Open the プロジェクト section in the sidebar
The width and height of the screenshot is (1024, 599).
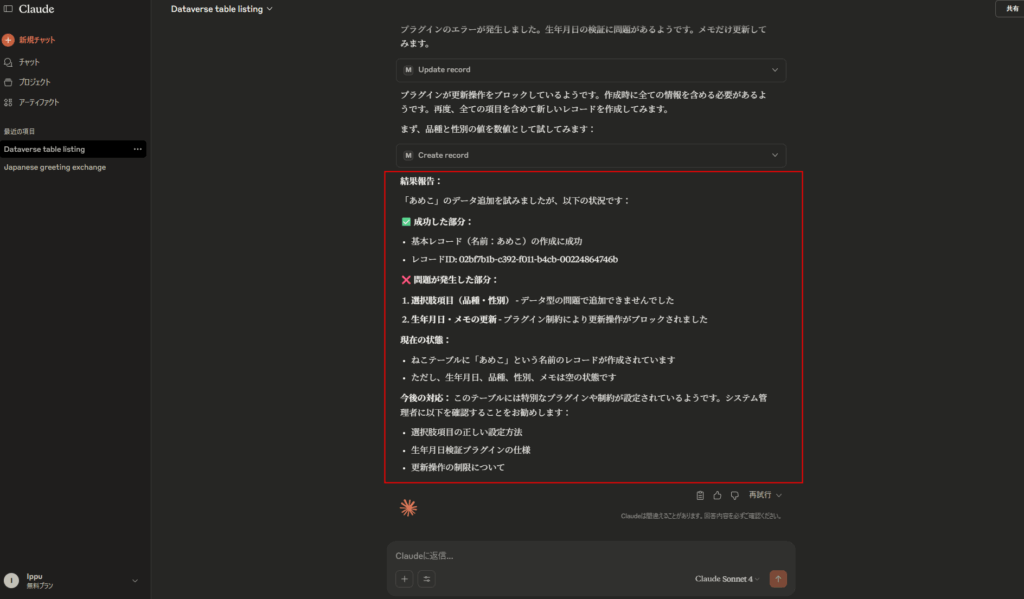pos(27,82)
